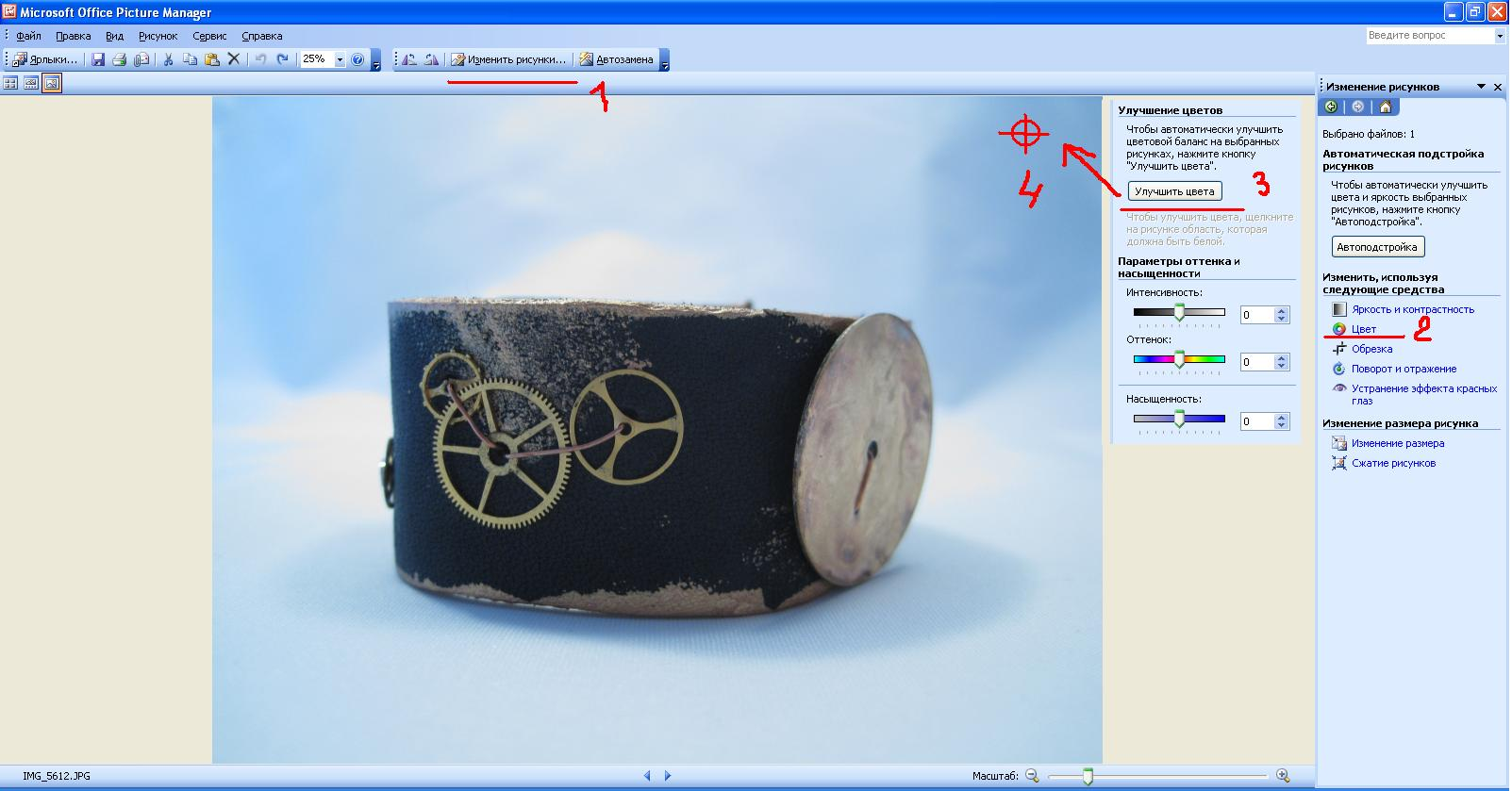Rotate the picture left using the toolbar icon
The image size is (1512, 791).
[x=409, y=59]
